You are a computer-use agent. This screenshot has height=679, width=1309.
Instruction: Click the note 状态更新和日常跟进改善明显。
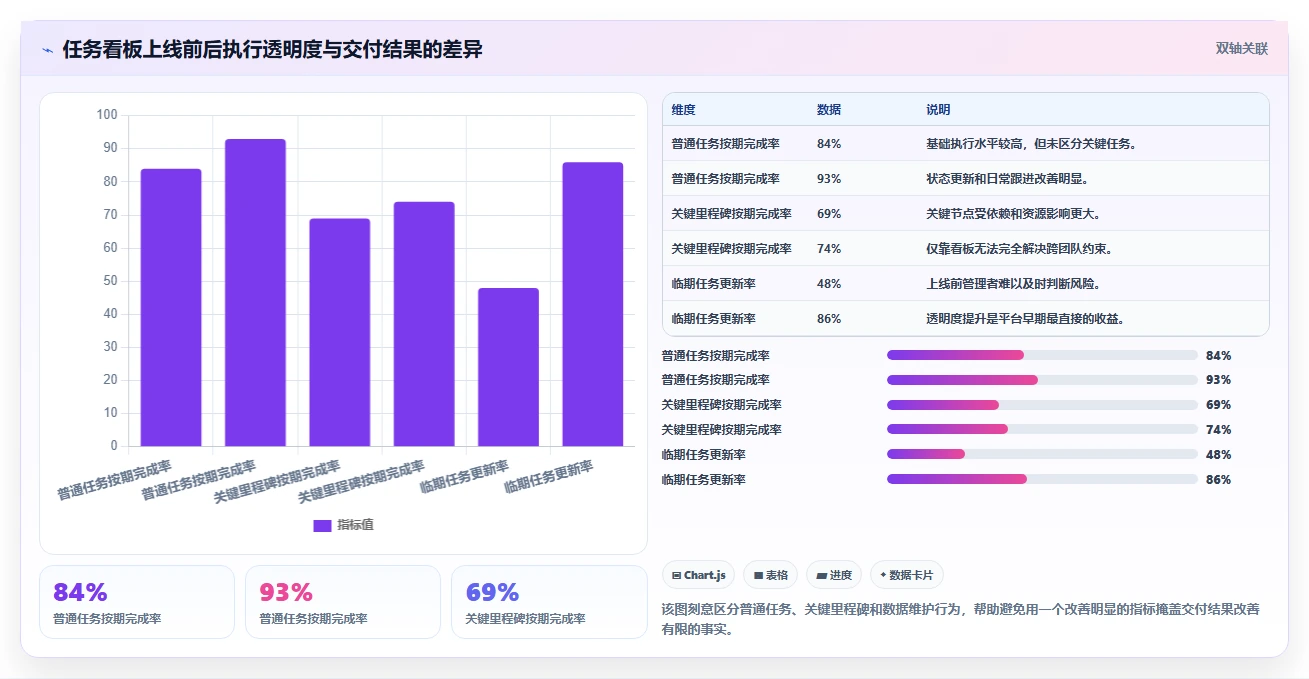[1008, 179]
